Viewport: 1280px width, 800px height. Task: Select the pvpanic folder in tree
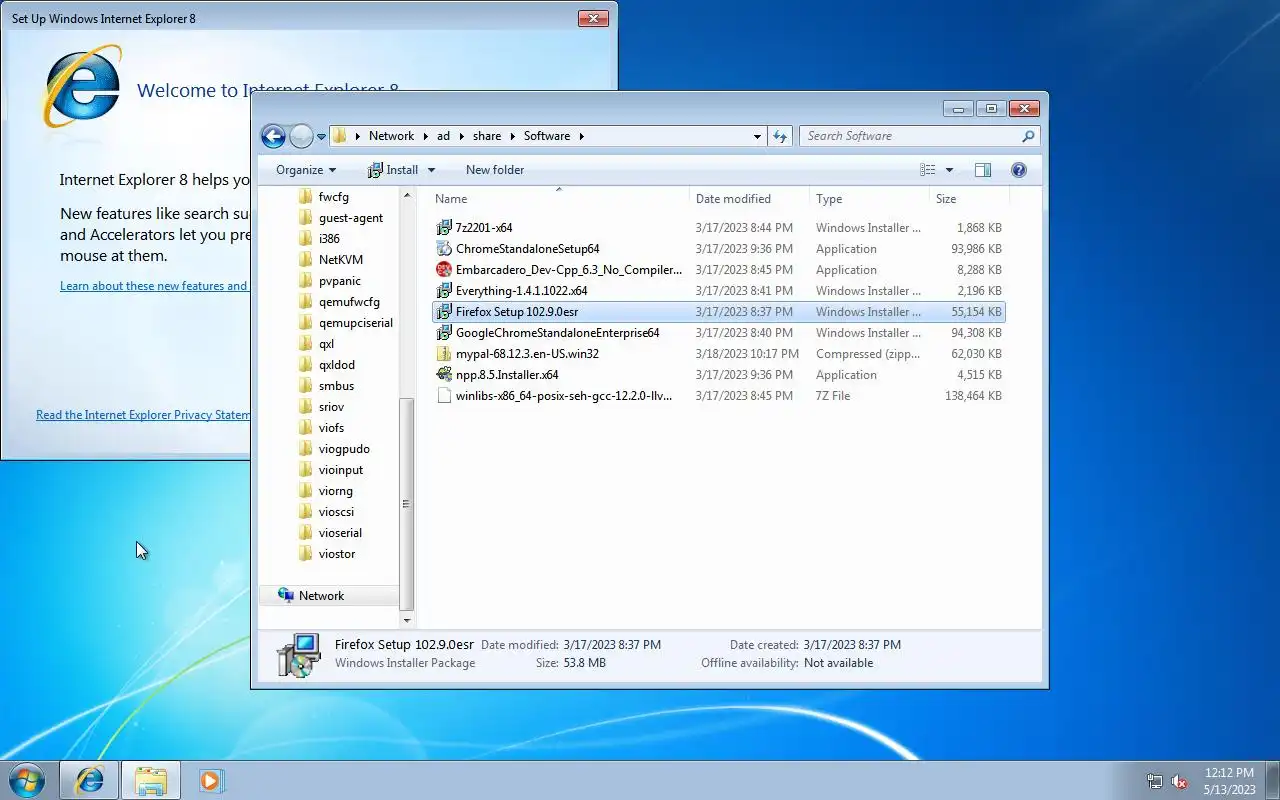[x=330, y=281]
